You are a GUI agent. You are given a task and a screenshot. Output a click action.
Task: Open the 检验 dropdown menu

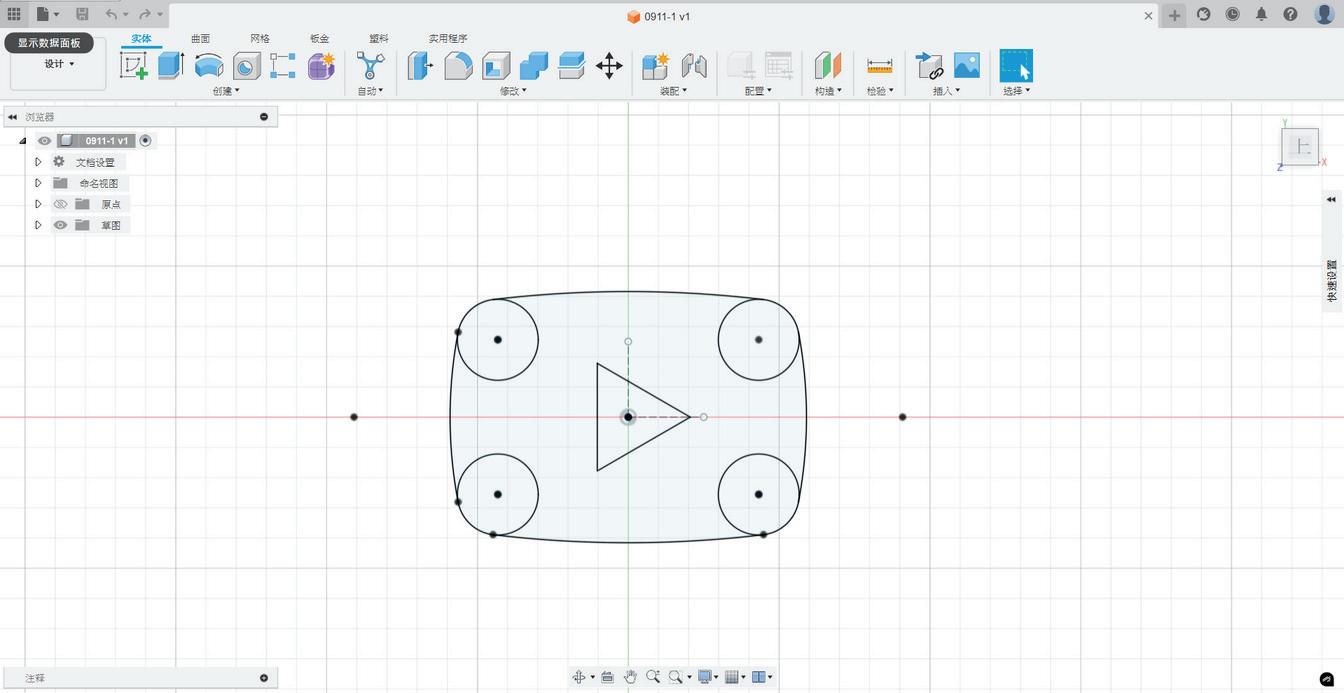(x=880, y=91)
